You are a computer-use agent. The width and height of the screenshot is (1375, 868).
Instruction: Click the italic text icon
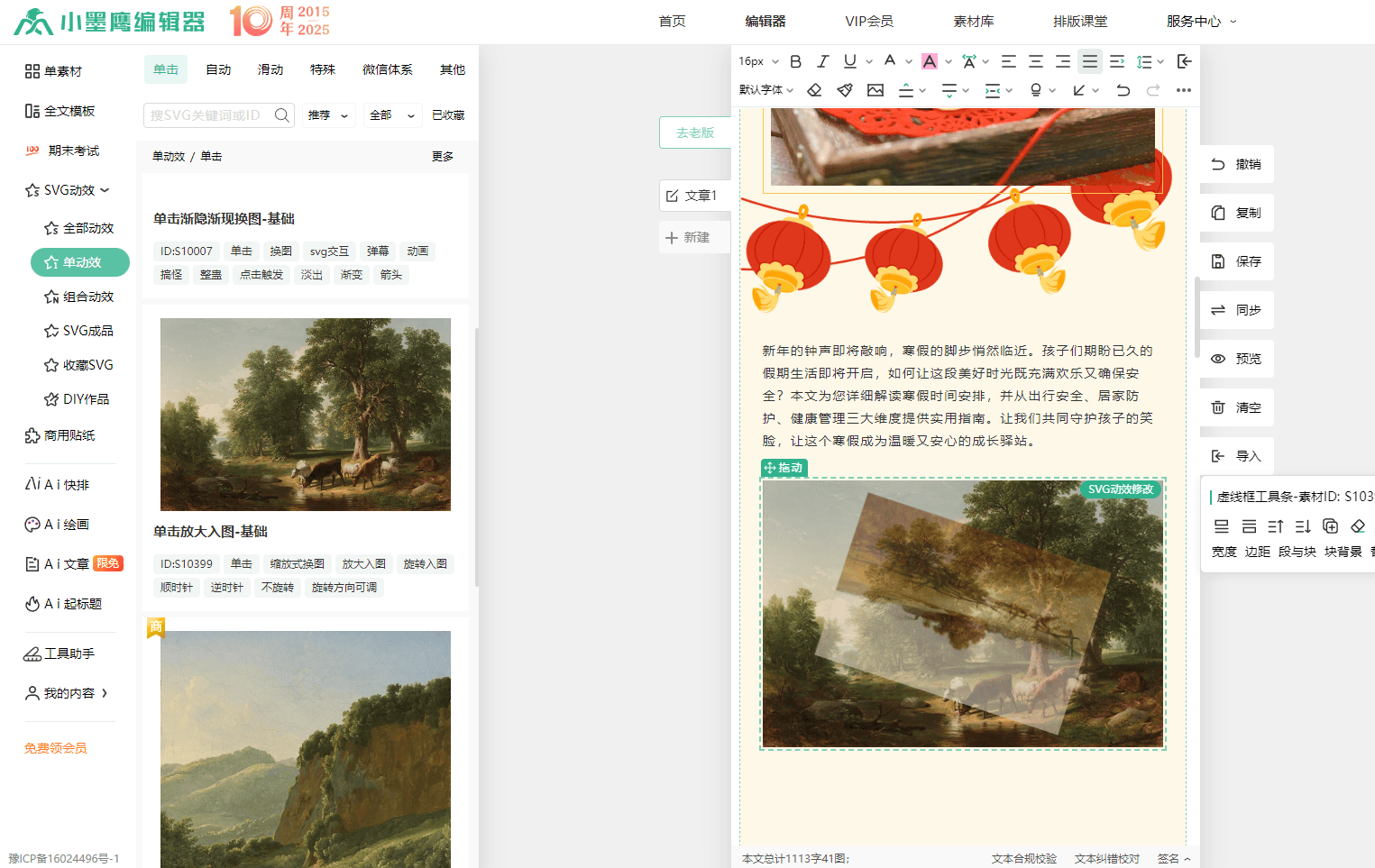822,61
